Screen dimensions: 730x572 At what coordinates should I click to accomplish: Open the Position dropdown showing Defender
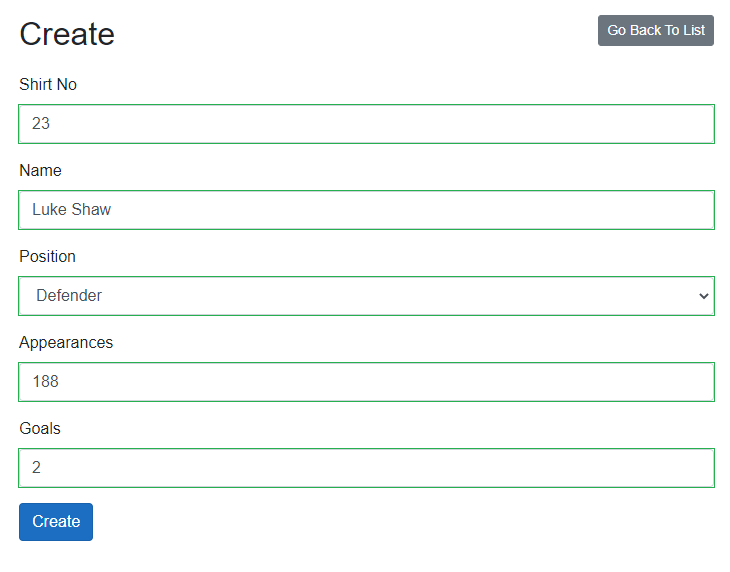(x=366, y=296)
